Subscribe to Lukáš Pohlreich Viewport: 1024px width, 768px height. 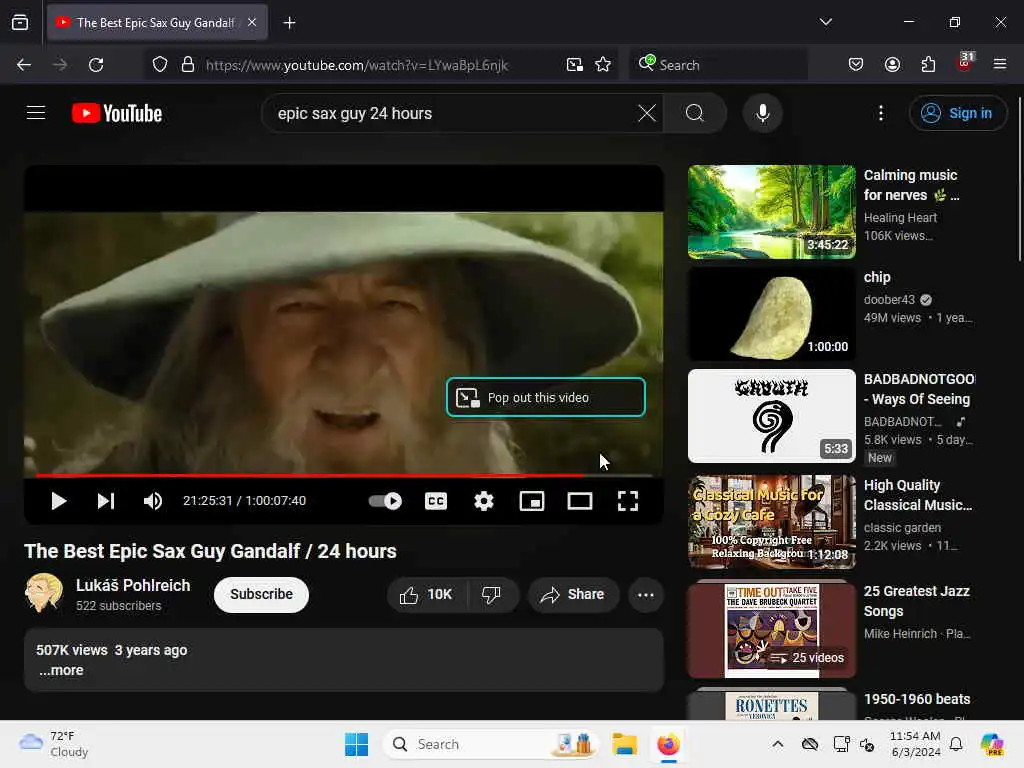261,594
